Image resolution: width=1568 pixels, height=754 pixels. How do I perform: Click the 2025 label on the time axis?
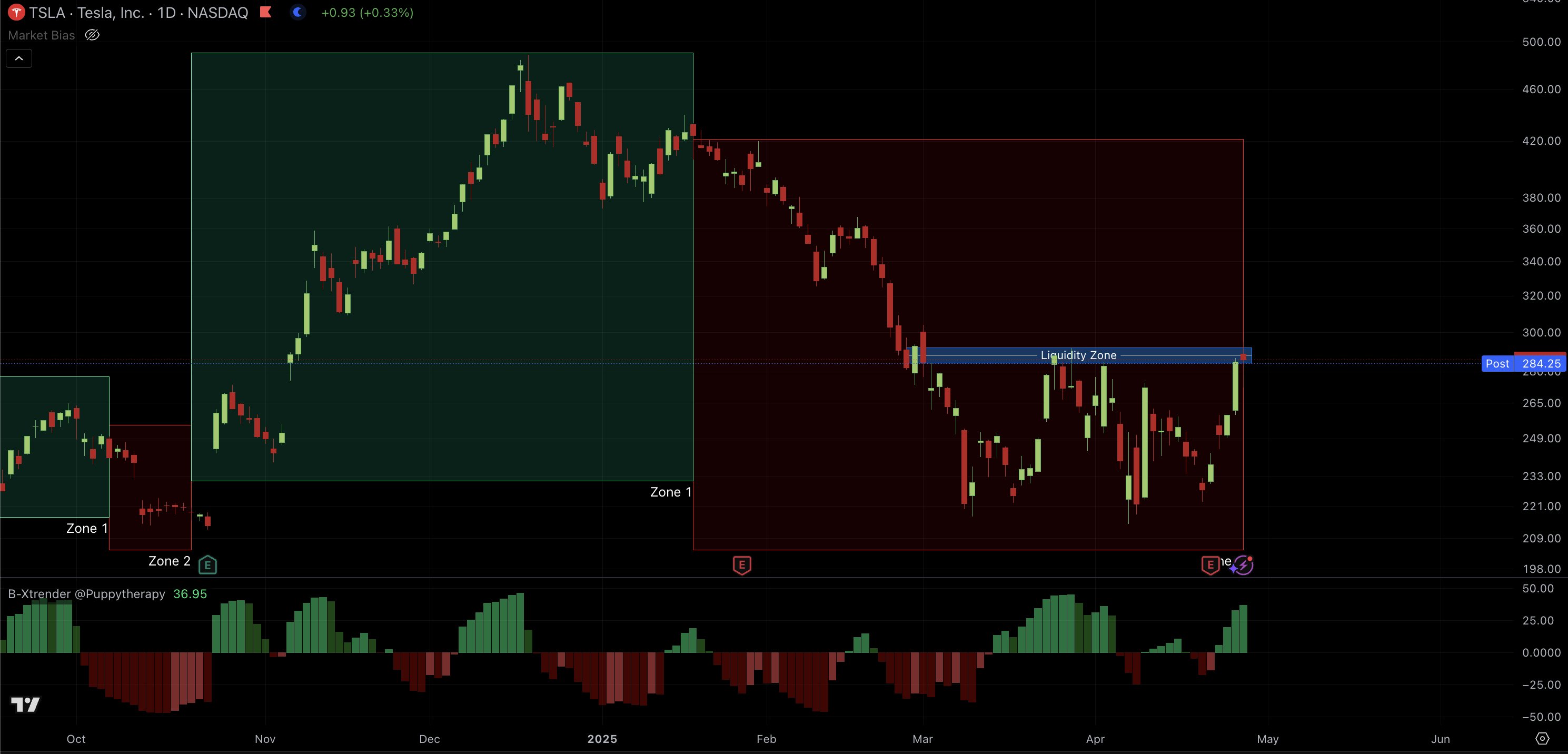[x=602, y=739]
